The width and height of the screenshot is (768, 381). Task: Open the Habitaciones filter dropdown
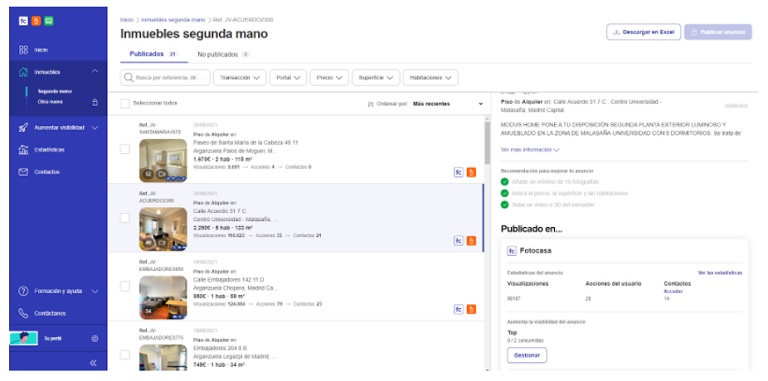(x=431, y=77)
